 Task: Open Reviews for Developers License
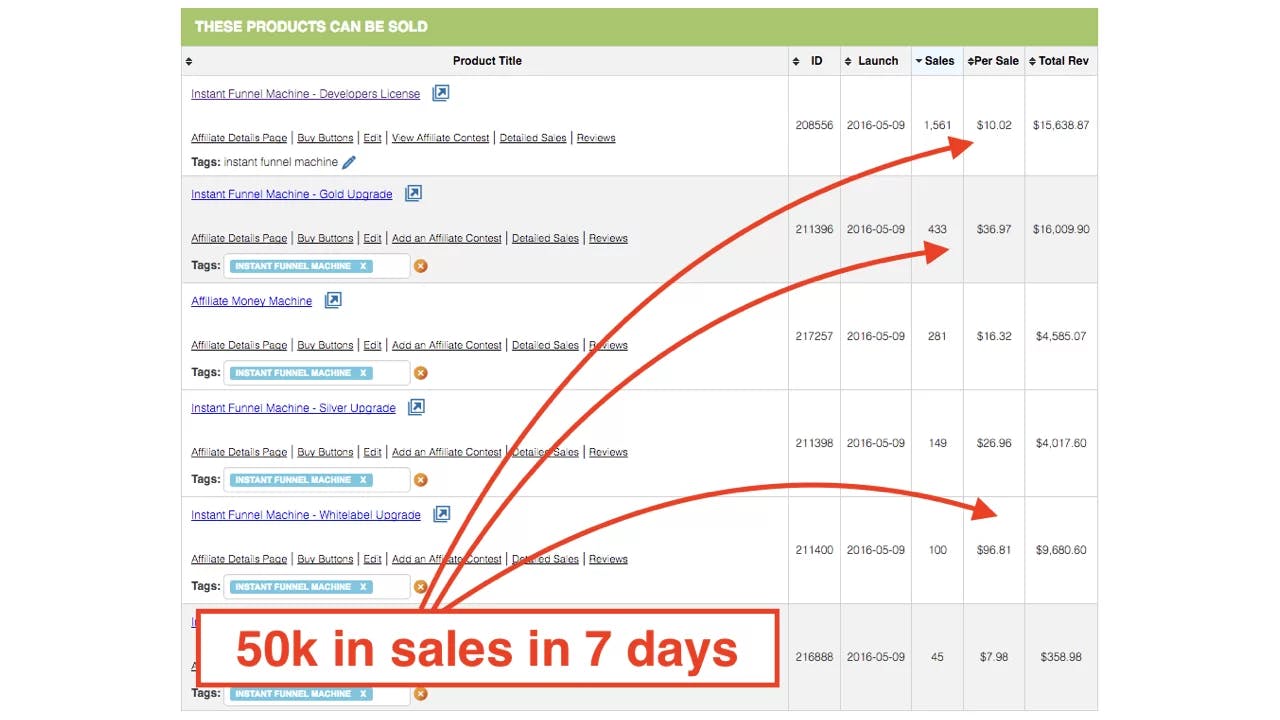(x=596, y=138)
